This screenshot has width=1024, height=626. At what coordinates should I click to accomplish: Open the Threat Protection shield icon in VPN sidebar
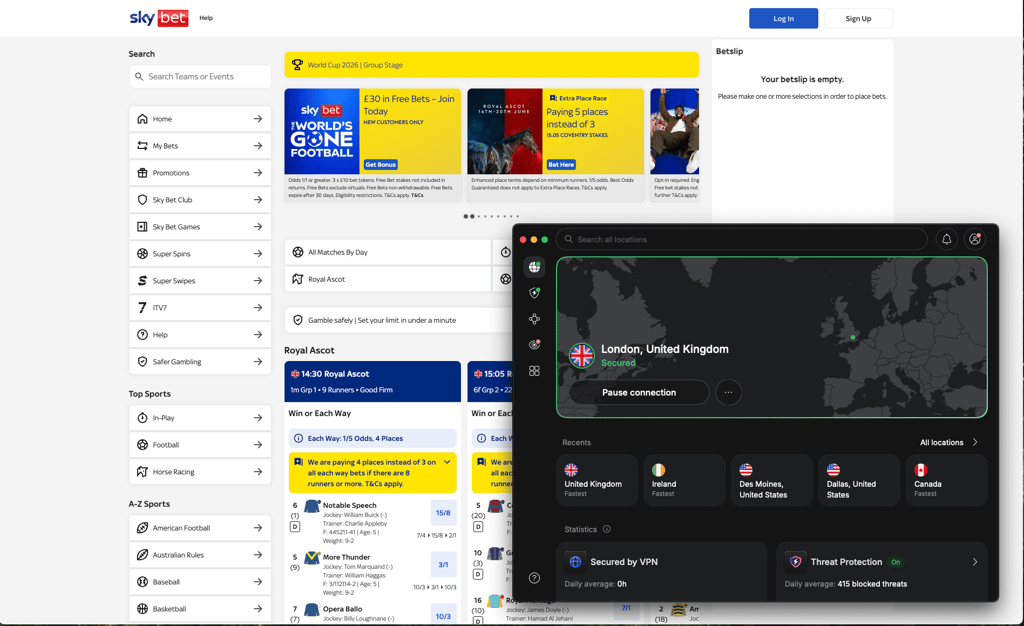tap(534, 293)
